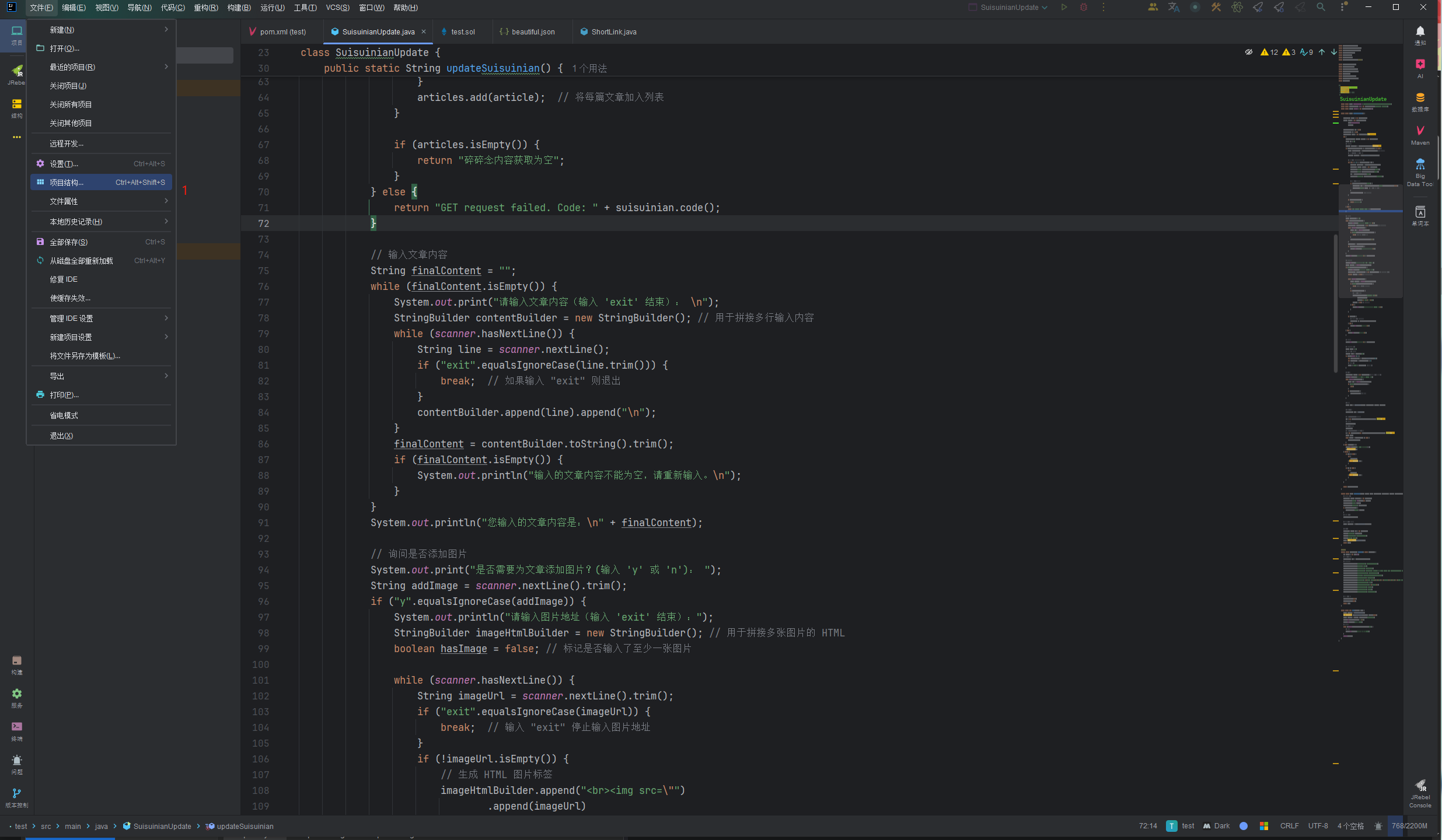Screen dimensions: 1442x840
Task: Click the CRLF line separator button
Action: pyautogui.click(x=1289, y=826)
